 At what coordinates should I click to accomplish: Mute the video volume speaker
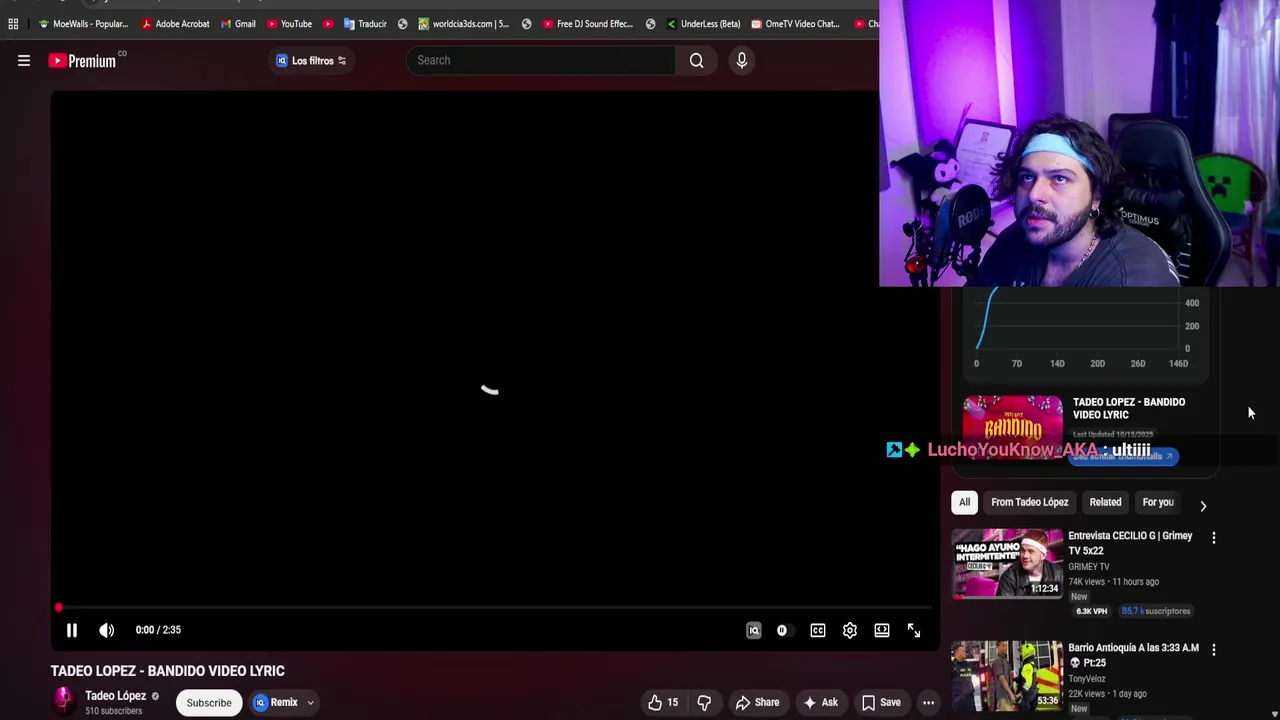pos(106,630)
